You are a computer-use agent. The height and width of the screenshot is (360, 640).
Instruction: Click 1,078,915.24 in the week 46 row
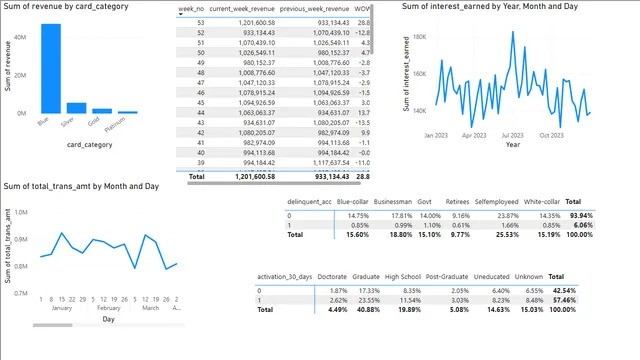[257, 93]
